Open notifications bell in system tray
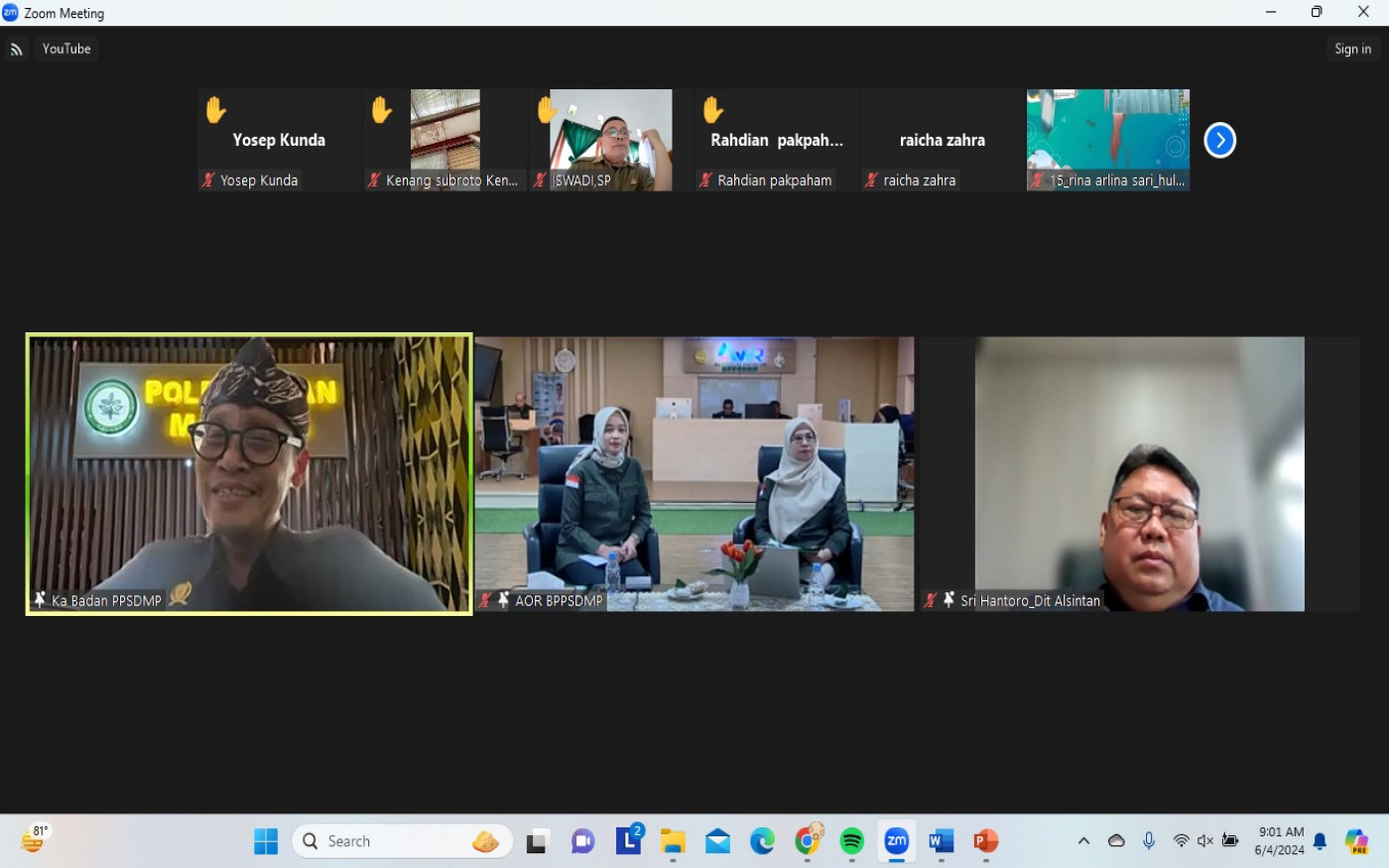 [1320, 841]
